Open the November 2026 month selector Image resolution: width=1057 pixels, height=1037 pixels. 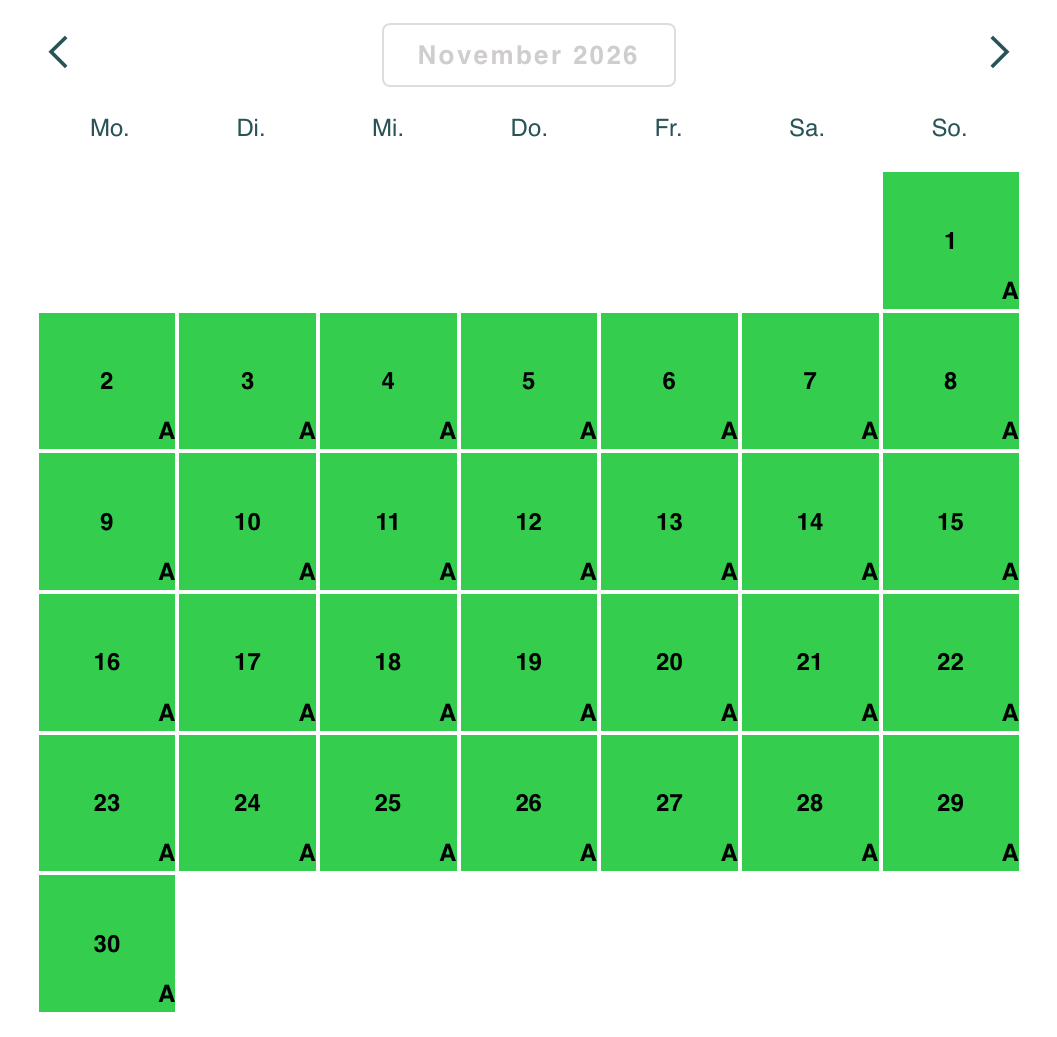coord(528,55)
